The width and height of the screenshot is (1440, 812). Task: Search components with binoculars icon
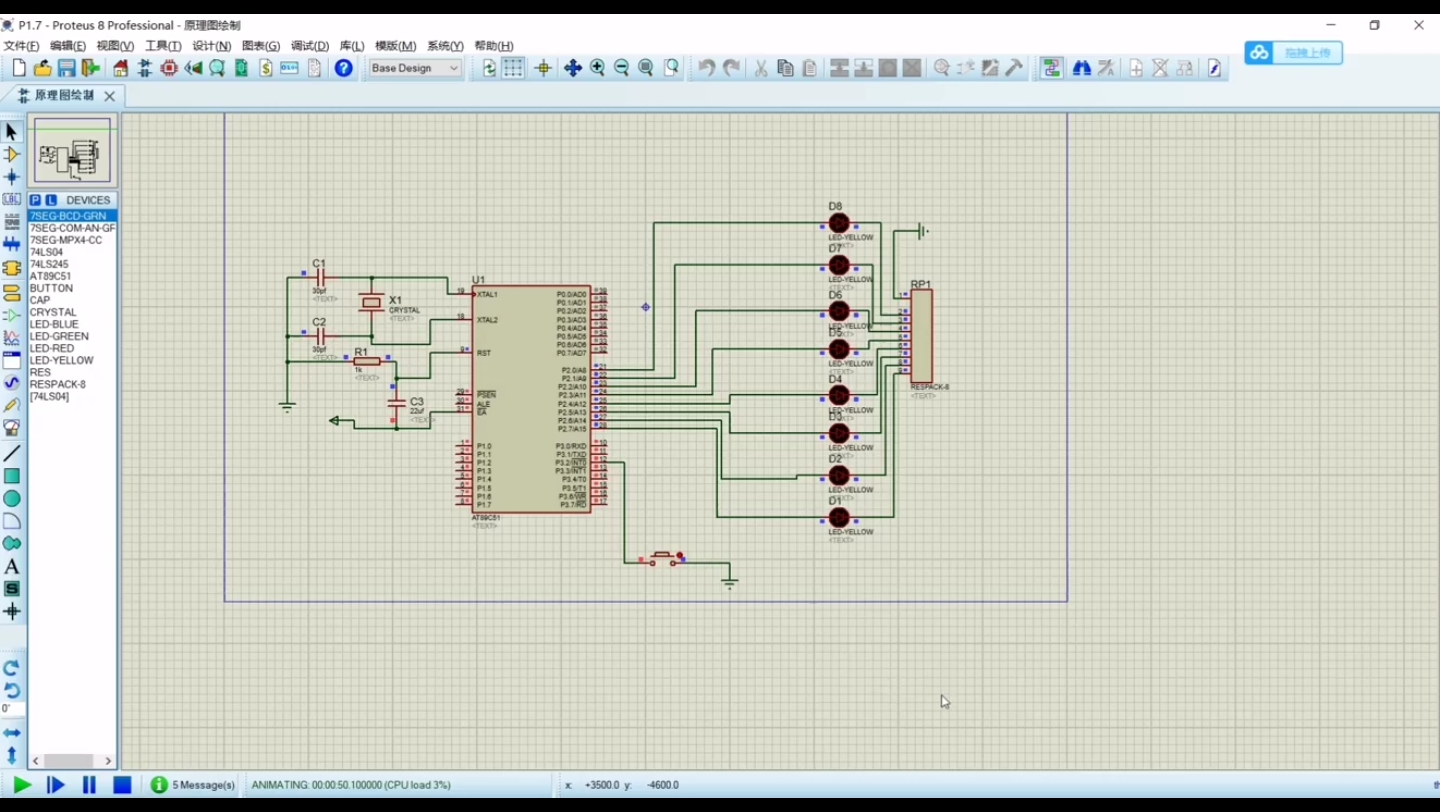1081,68
